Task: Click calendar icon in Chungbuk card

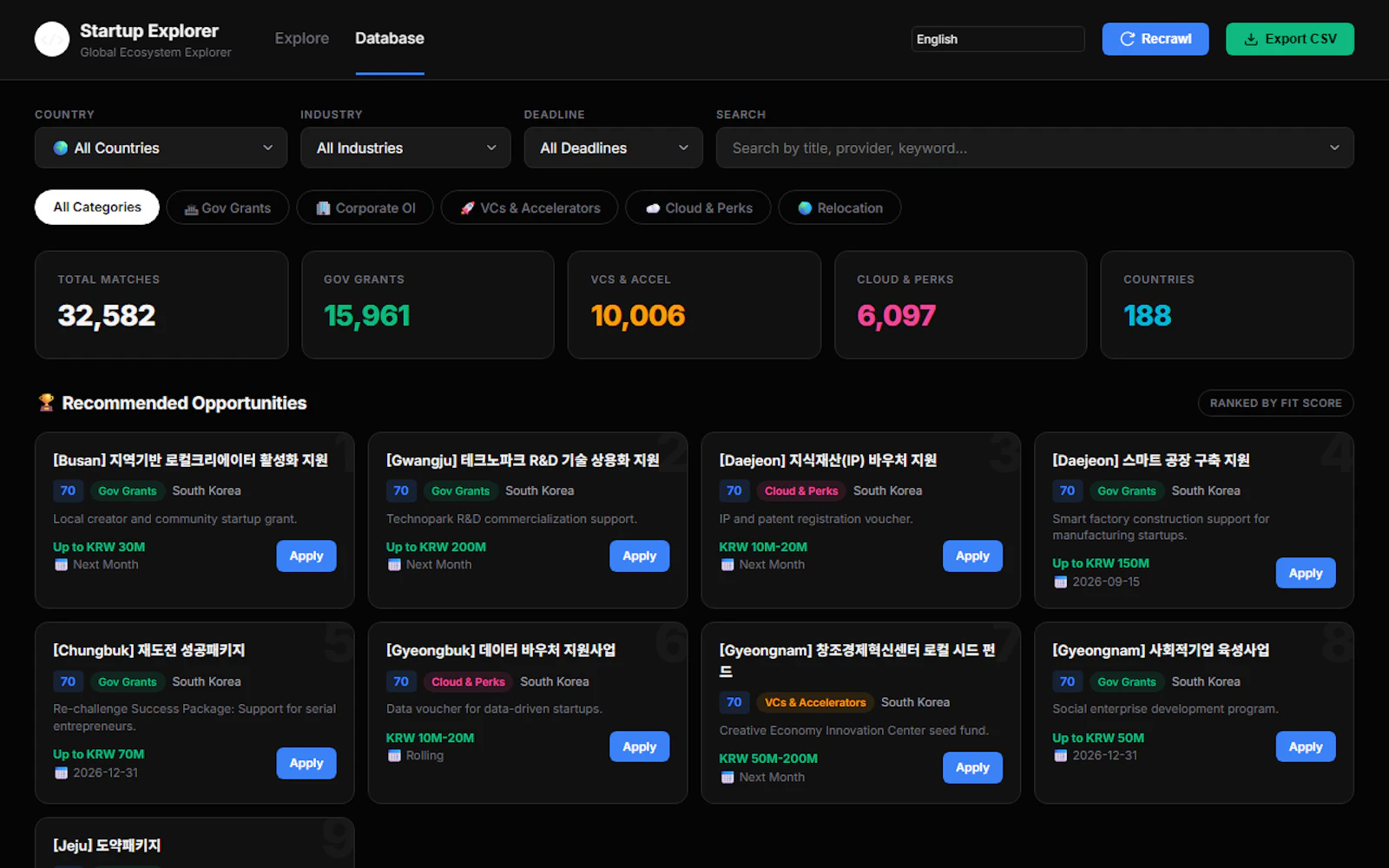Action: (61, 773)
